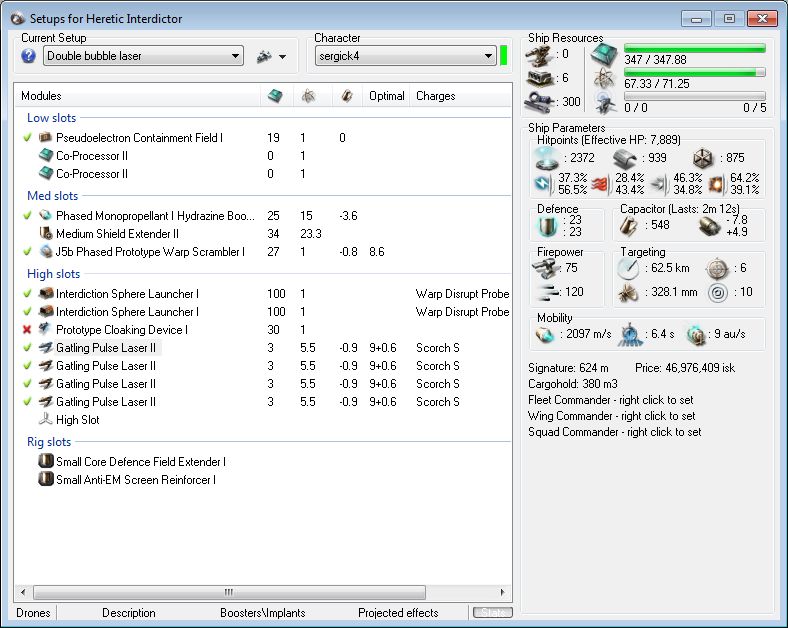The height and width of the screenshot is (628, 788).
Task: Collapse the Rig slots section
Action: point(49,442)
